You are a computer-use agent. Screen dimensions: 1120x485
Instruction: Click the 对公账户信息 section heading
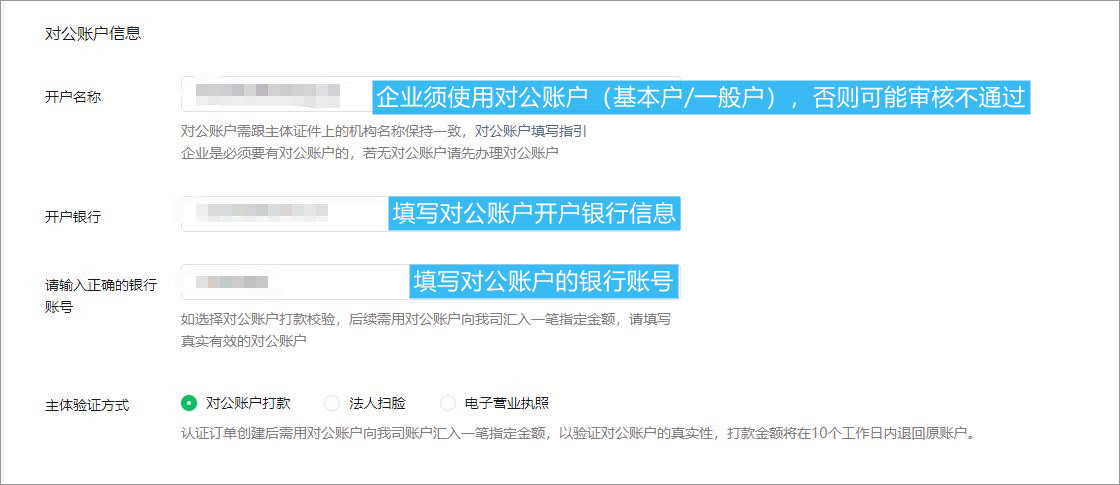click(93, 33)
